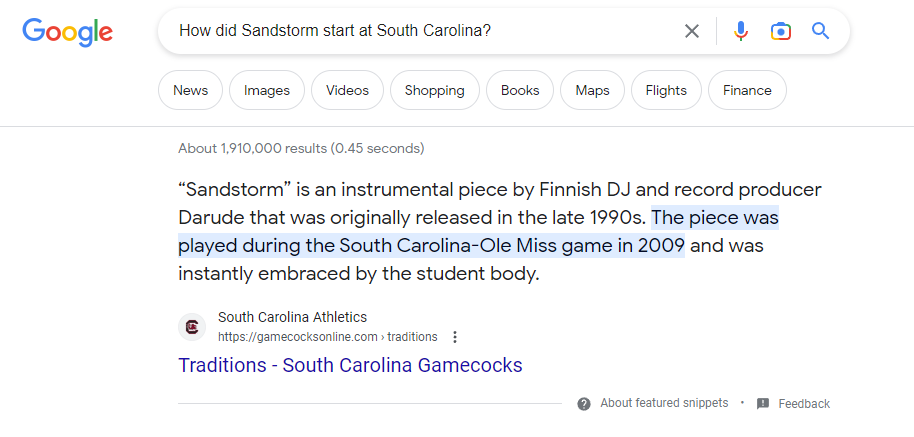The width and height of the screenshot is (914, 437).
Task: Clear the search query with X icon
Action: (691, 31)
